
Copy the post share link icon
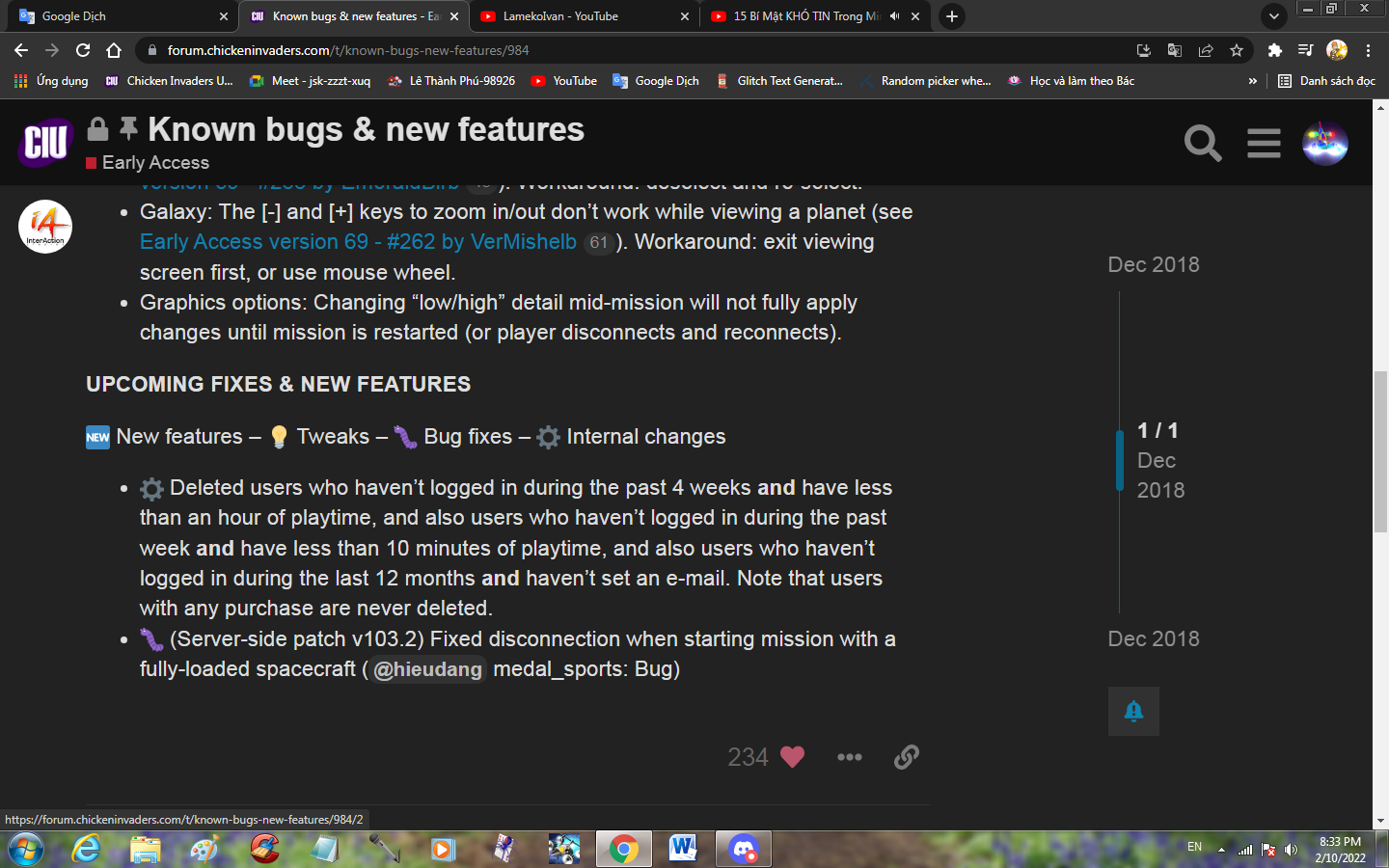pos(906,757)
